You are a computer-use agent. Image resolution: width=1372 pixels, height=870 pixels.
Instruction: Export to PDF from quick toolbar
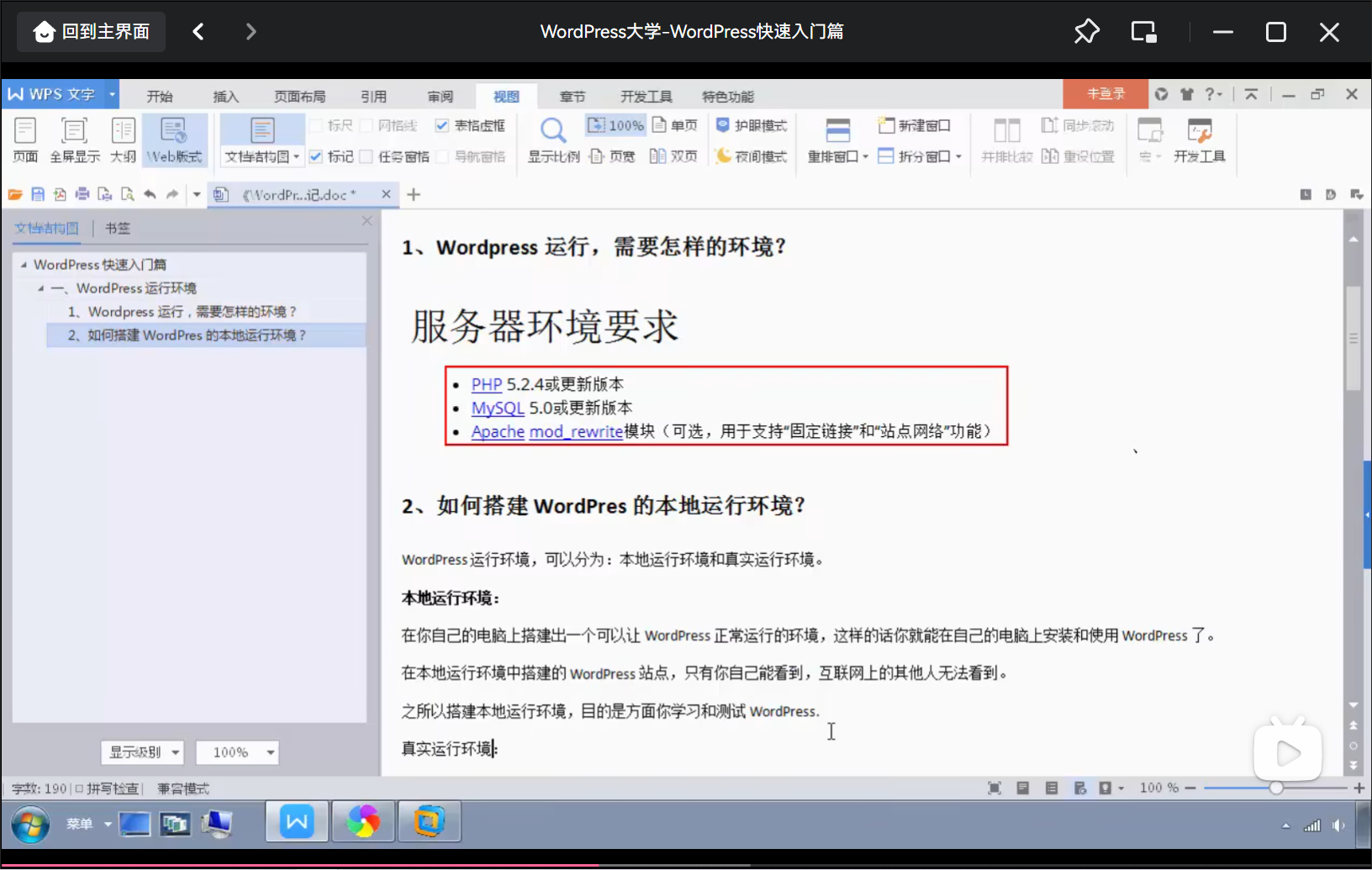point(60,194)
